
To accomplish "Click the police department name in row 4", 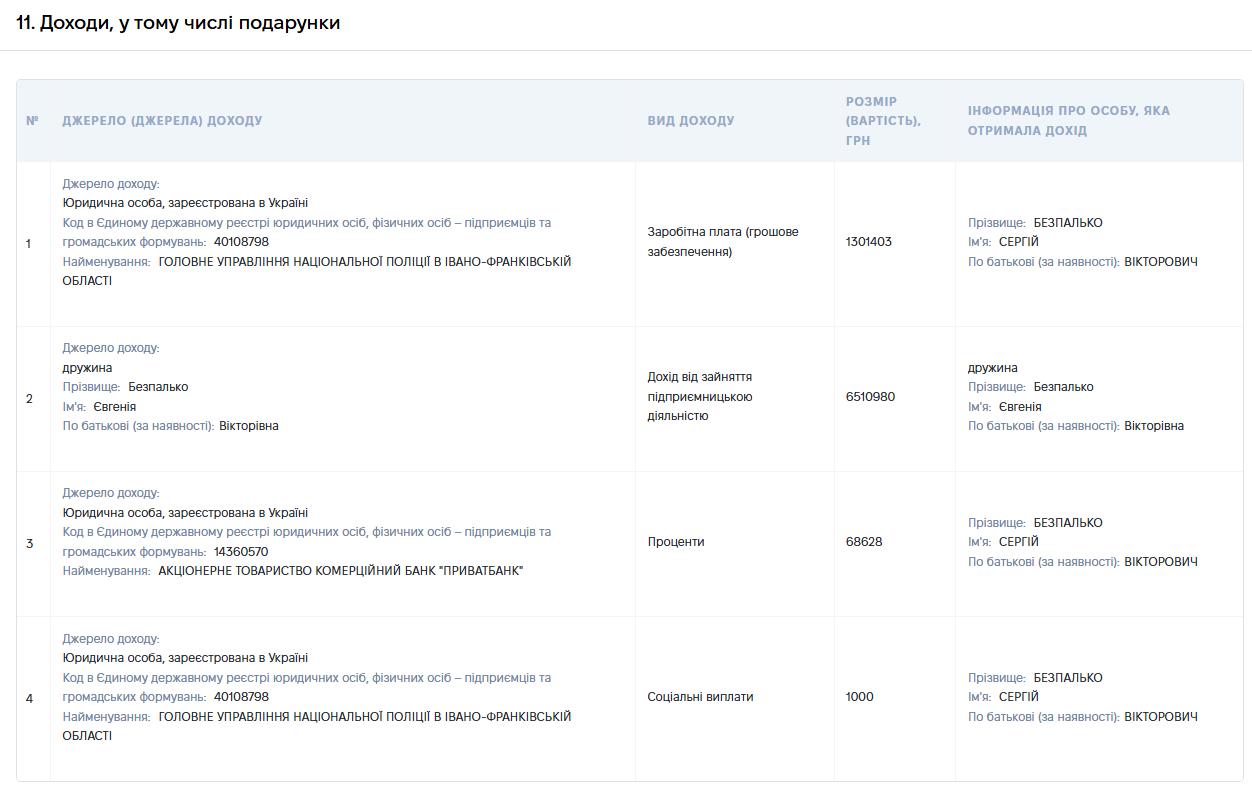I will tap(317, 726).
